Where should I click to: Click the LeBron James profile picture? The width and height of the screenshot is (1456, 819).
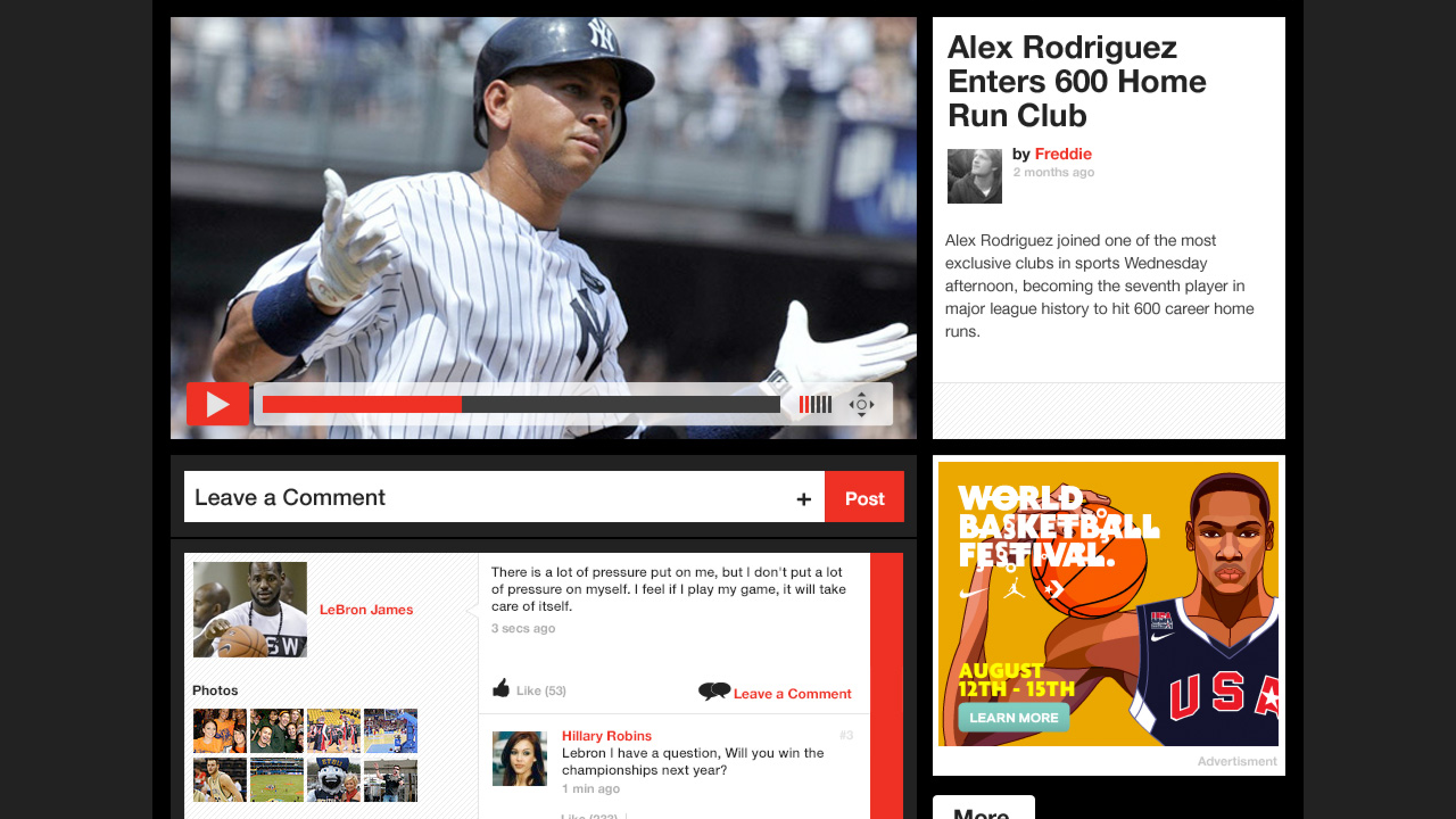[250, 610]
